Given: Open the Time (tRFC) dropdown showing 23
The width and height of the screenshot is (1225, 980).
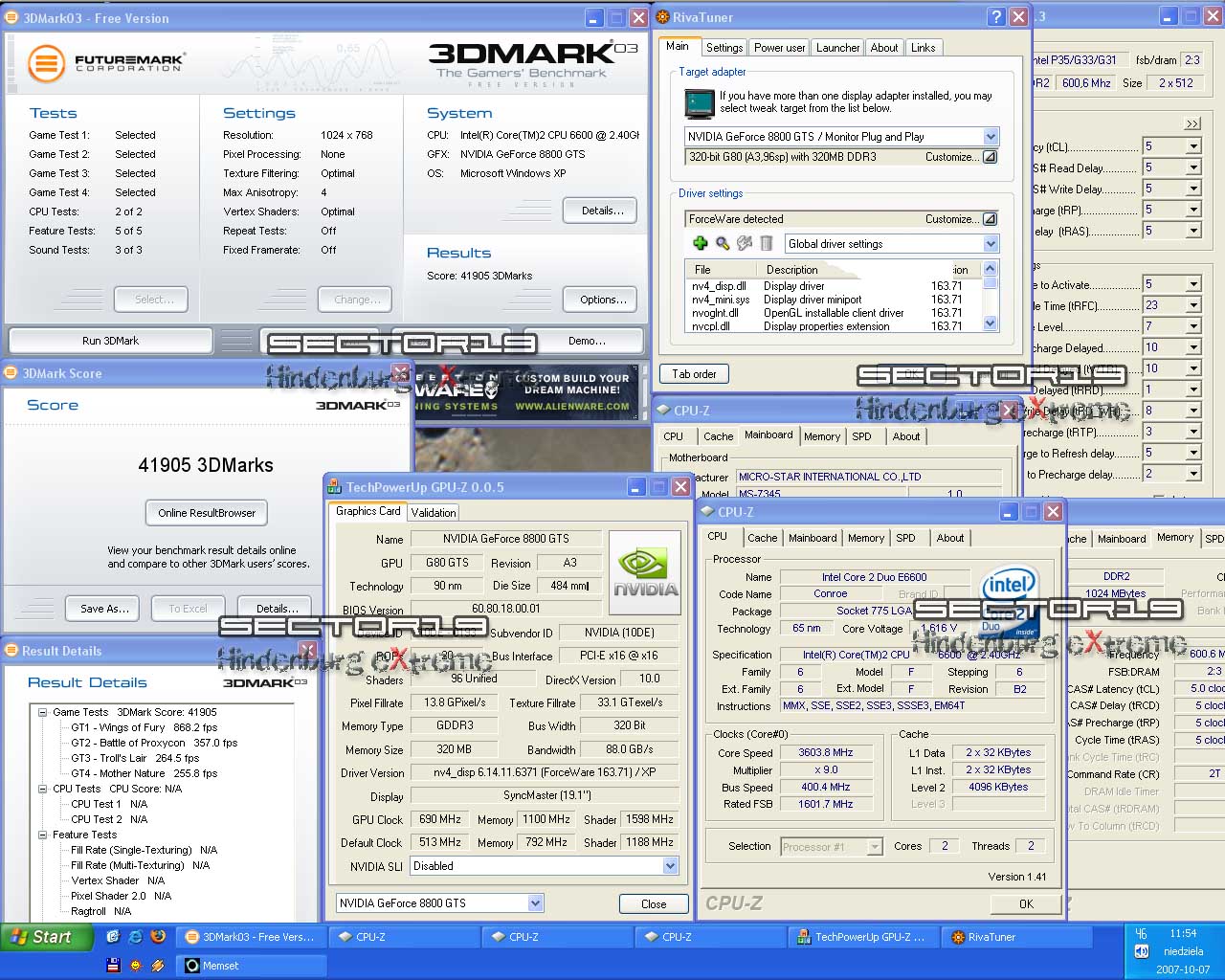Looking at the screenshot, I should click(1192, 306).
